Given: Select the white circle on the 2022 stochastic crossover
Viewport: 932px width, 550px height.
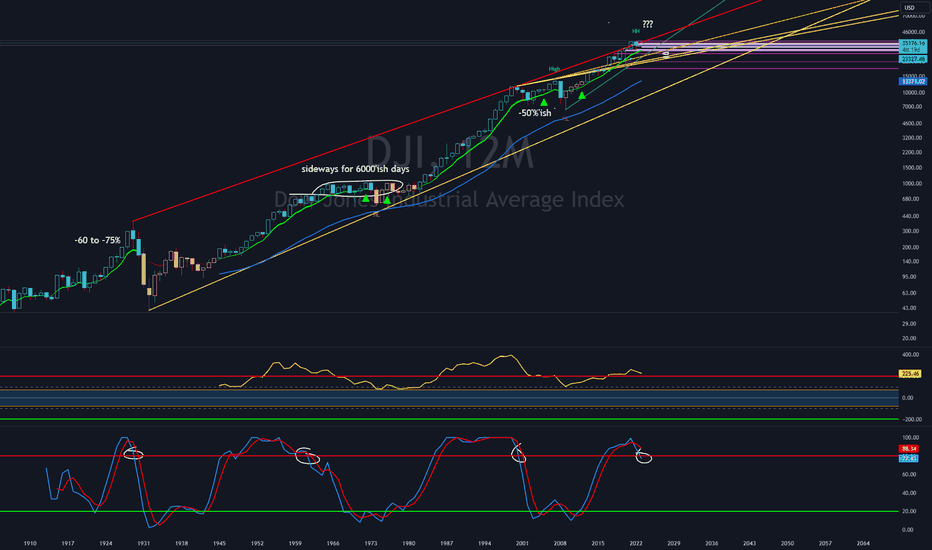Looking at the screenshot, I should point(644,457).
